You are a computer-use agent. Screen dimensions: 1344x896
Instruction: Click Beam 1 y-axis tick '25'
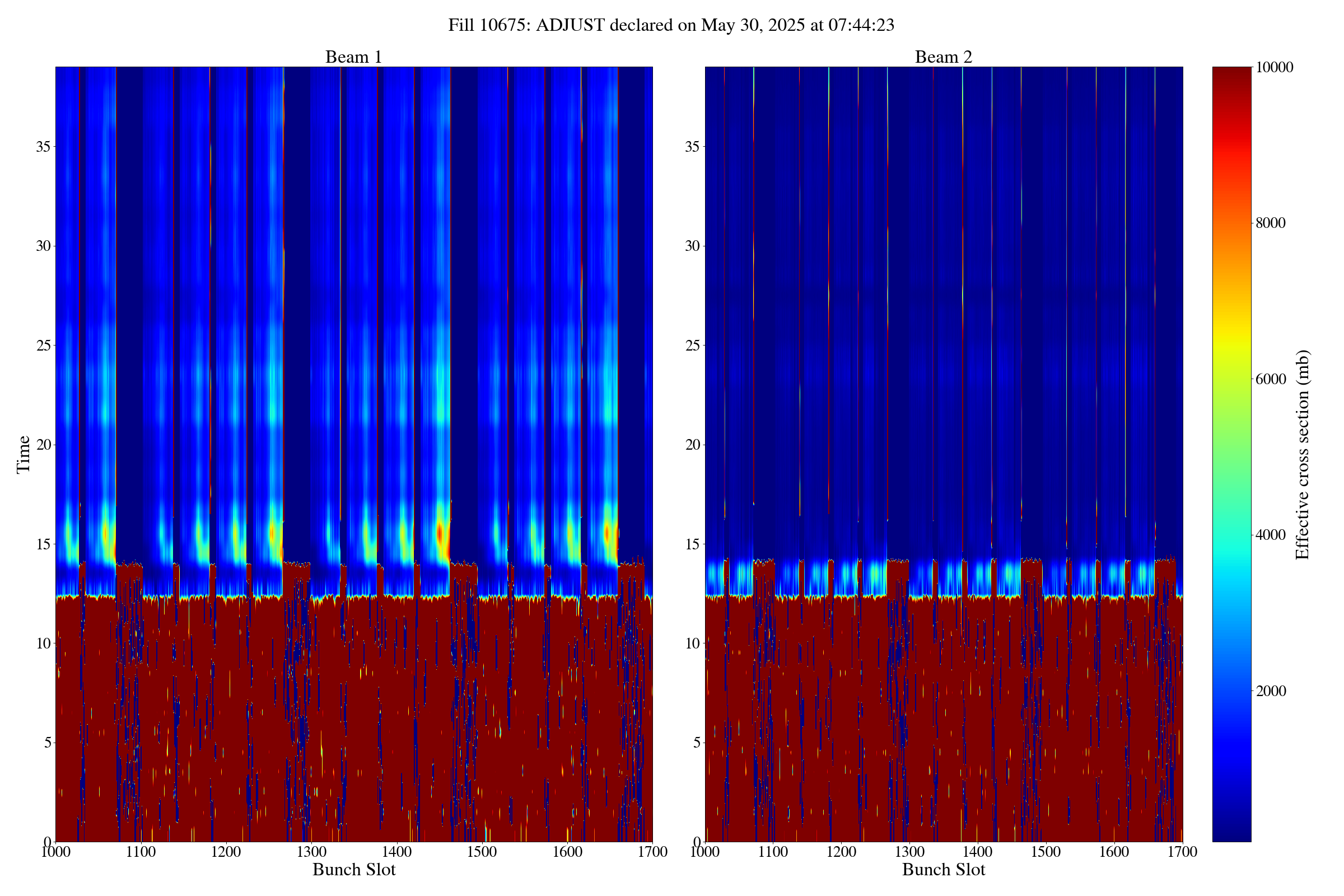43,346
